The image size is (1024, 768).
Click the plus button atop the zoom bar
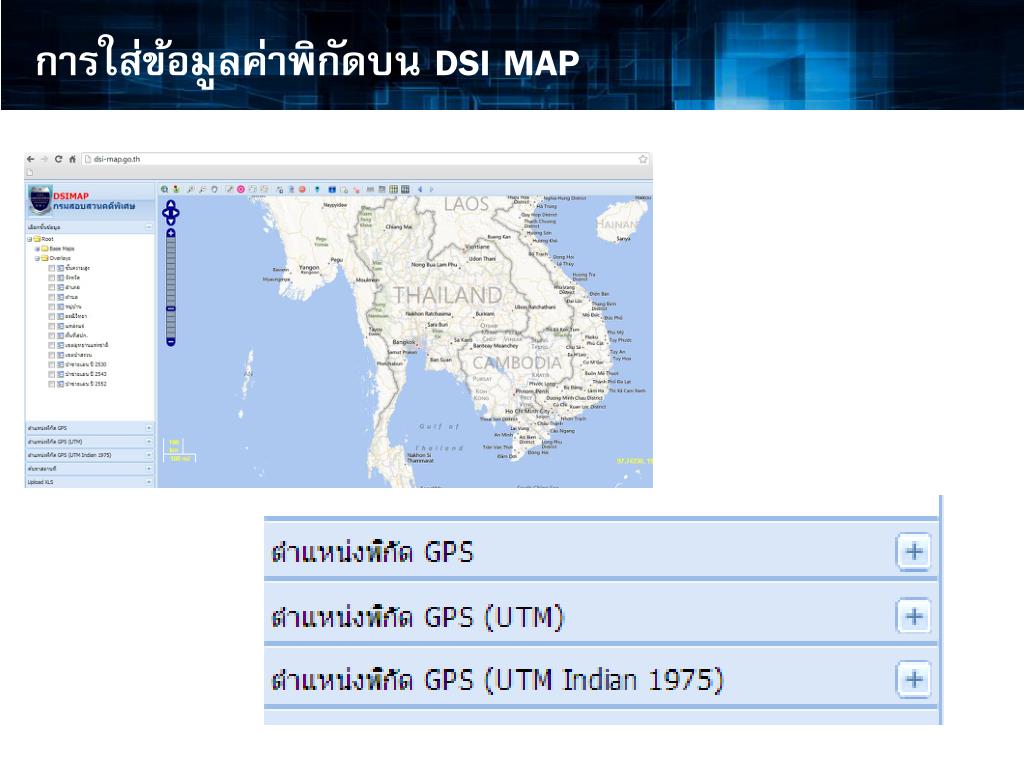170,233
